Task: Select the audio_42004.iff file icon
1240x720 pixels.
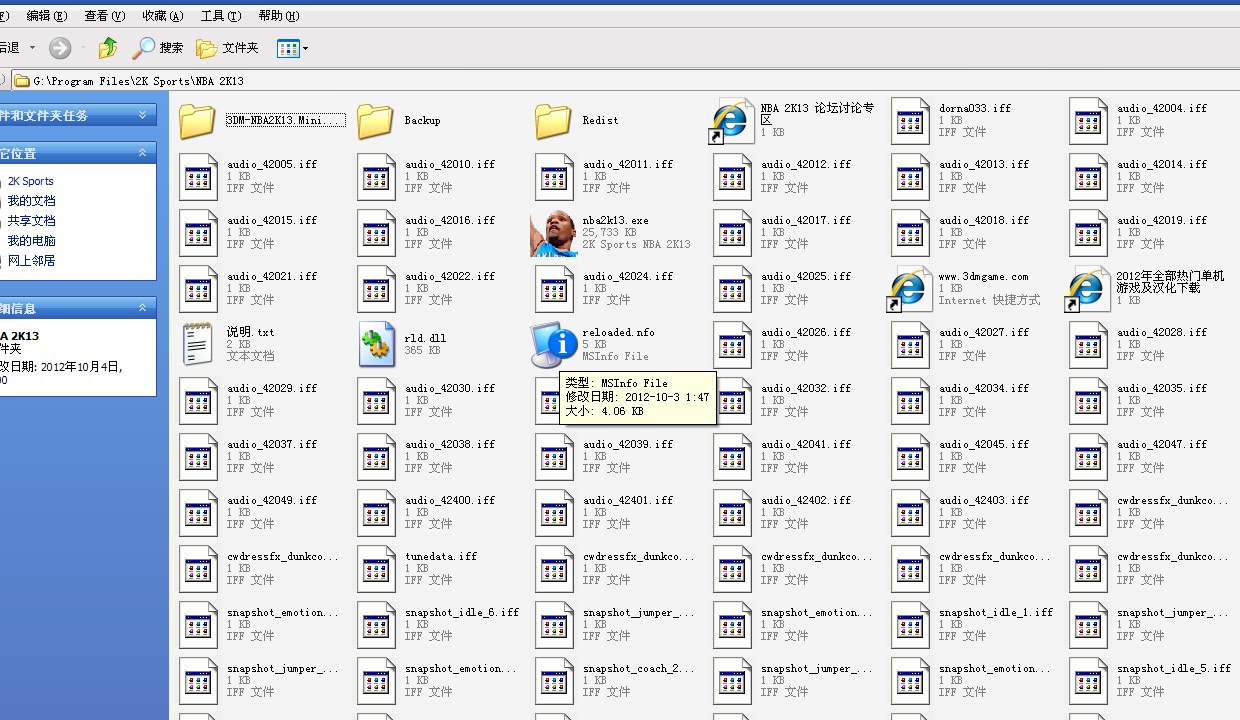Action: click(1088, 121)
